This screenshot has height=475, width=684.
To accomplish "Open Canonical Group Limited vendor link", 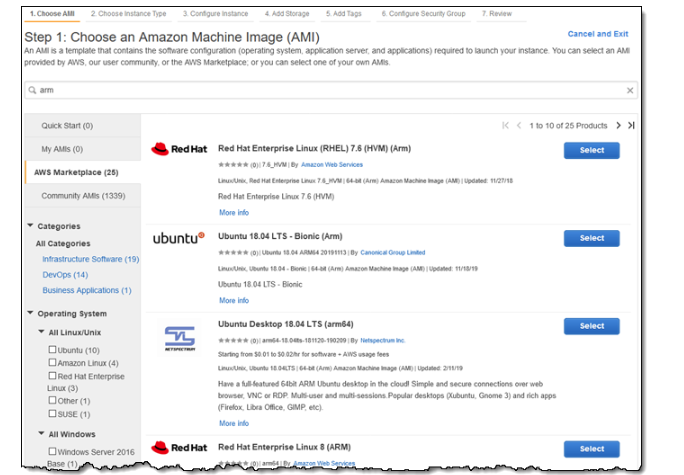I will (x=393, y=253).
